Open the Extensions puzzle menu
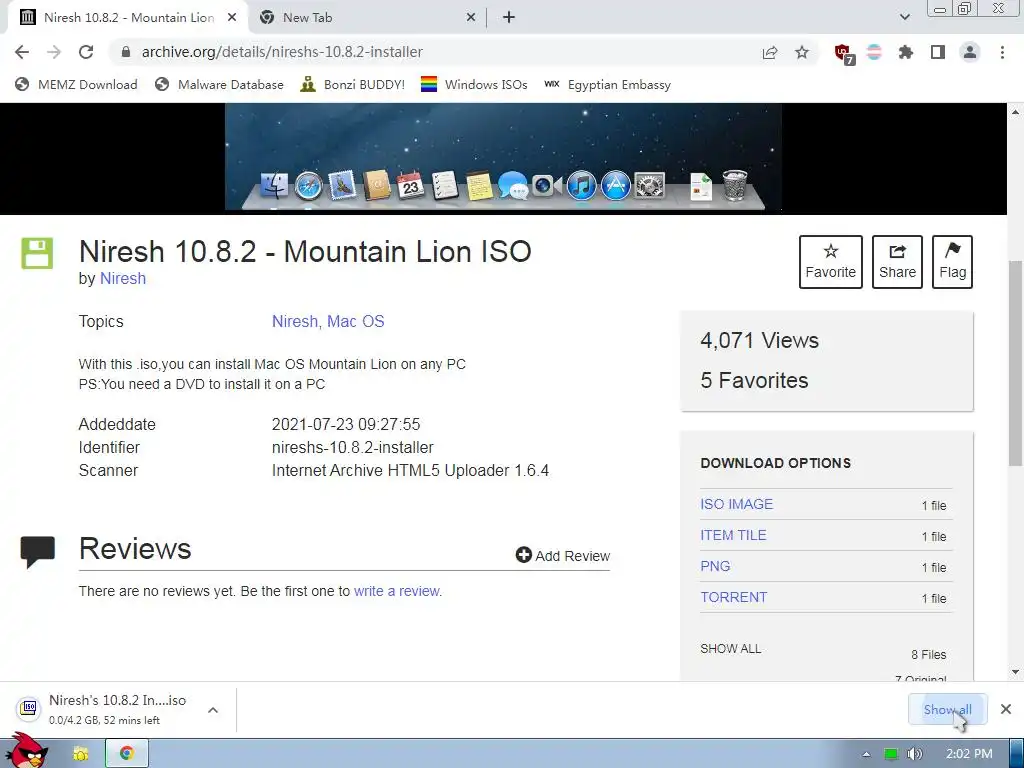 pos(906,52)
